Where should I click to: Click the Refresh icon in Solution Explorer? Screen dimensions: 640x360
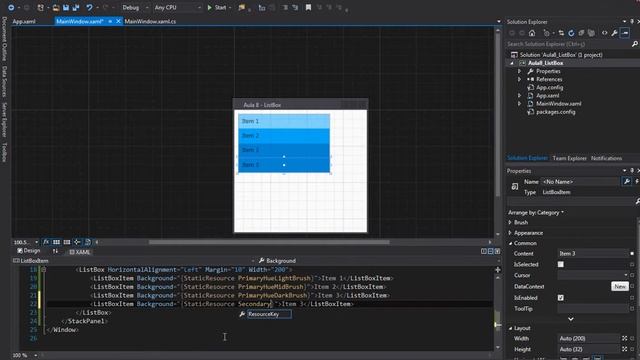click(571, 33)
